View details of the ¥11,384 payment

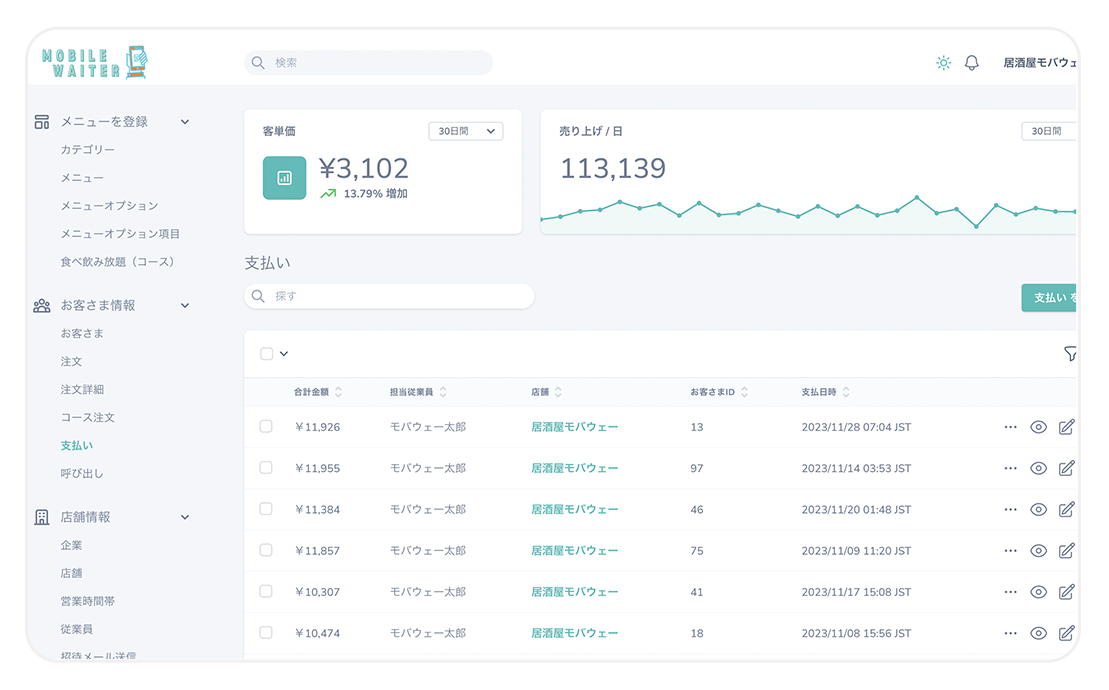[x=1038, y=509]
